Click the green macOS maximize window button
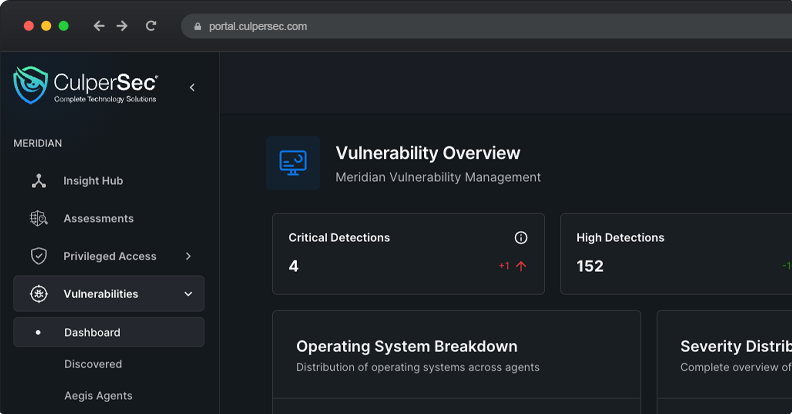Screen dimensions: 792x414 coord(64,26)
